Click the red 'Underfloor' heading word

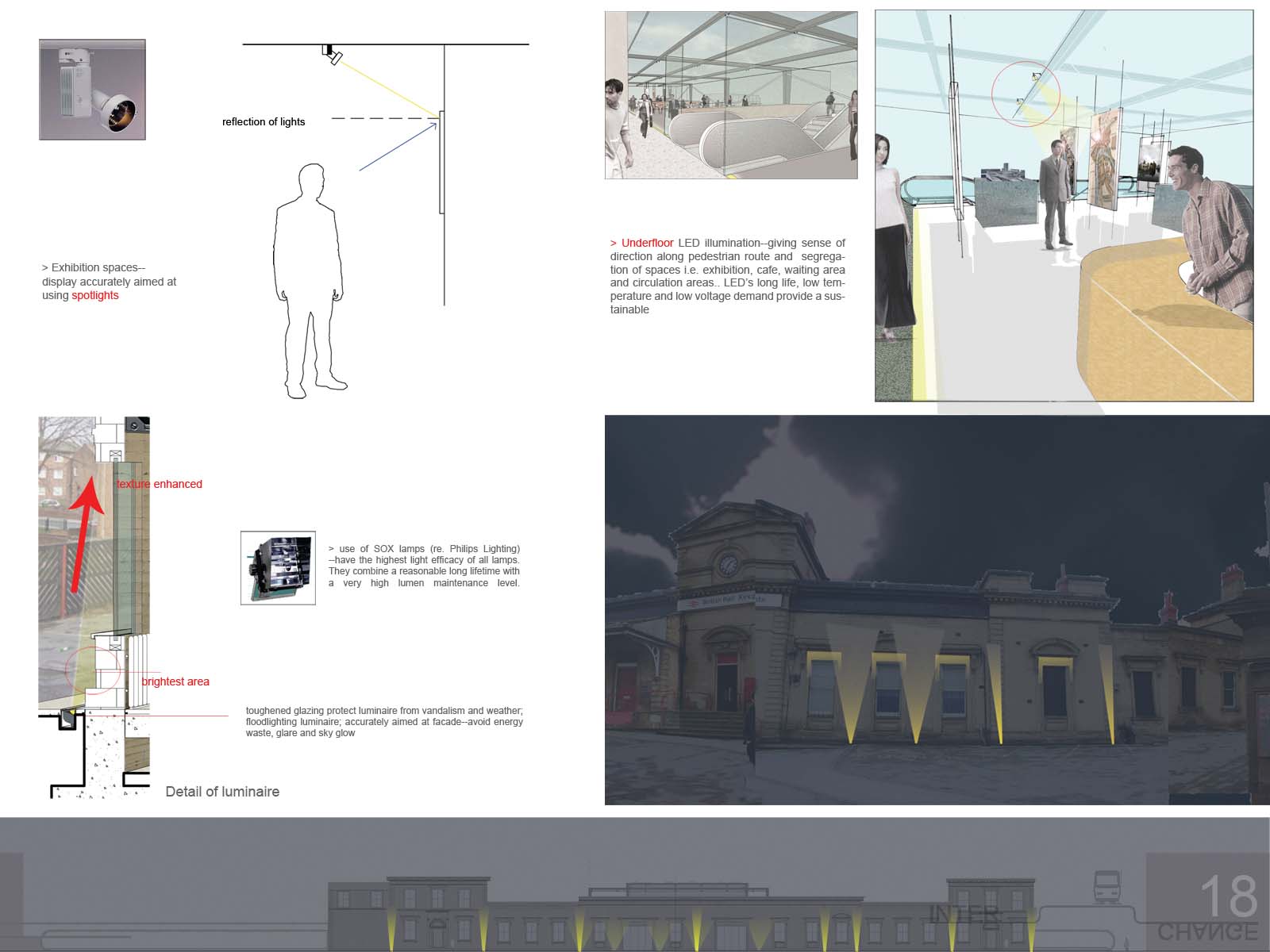647,243
